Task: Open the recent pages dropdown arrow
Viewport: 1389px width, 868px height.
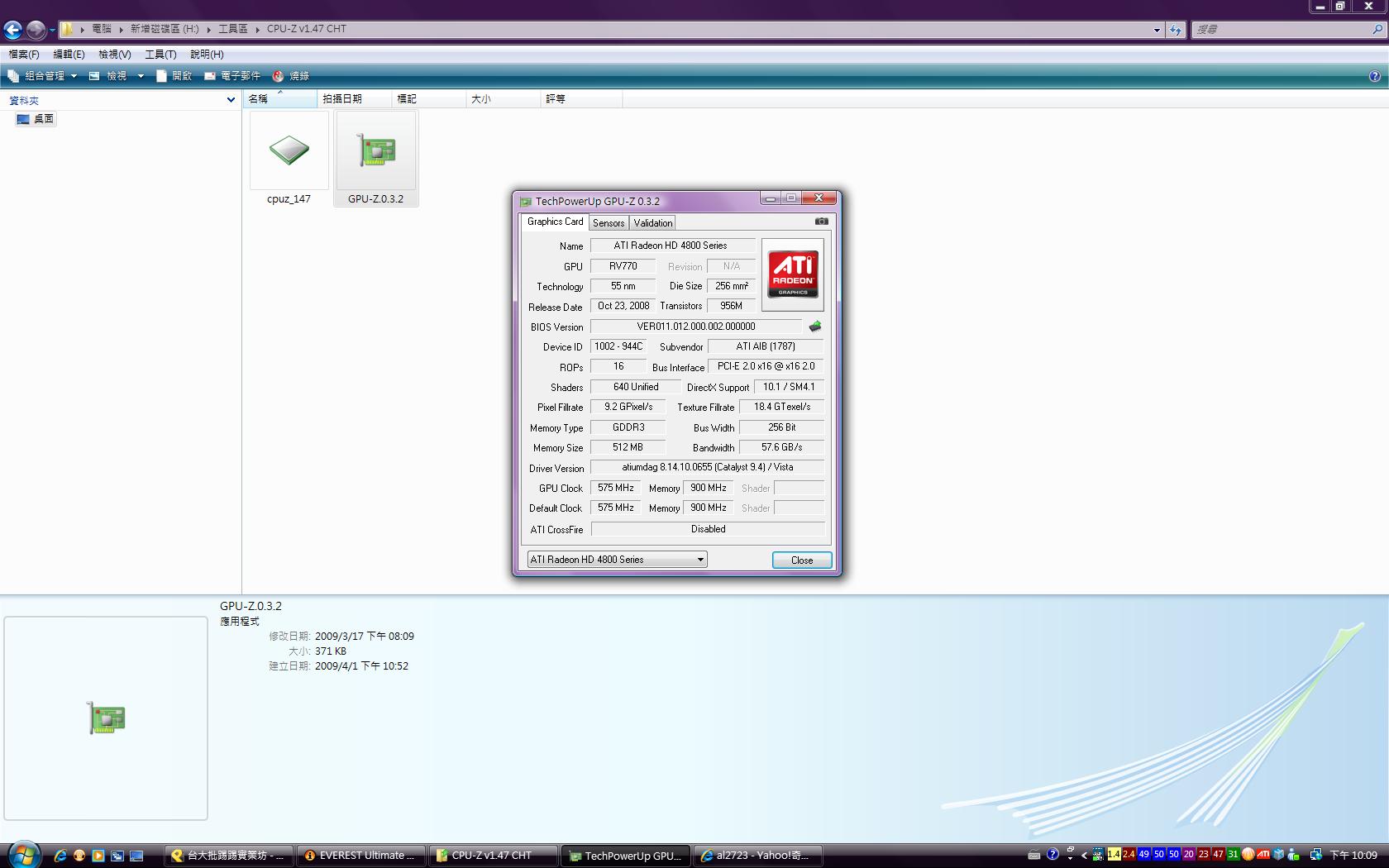Action: pos(52,31)
